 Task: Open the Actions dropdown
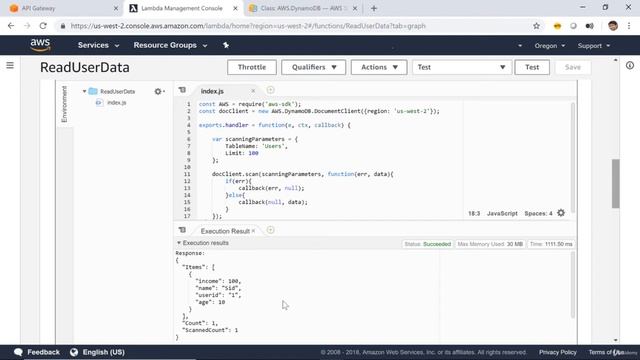[x=379, y=67]
